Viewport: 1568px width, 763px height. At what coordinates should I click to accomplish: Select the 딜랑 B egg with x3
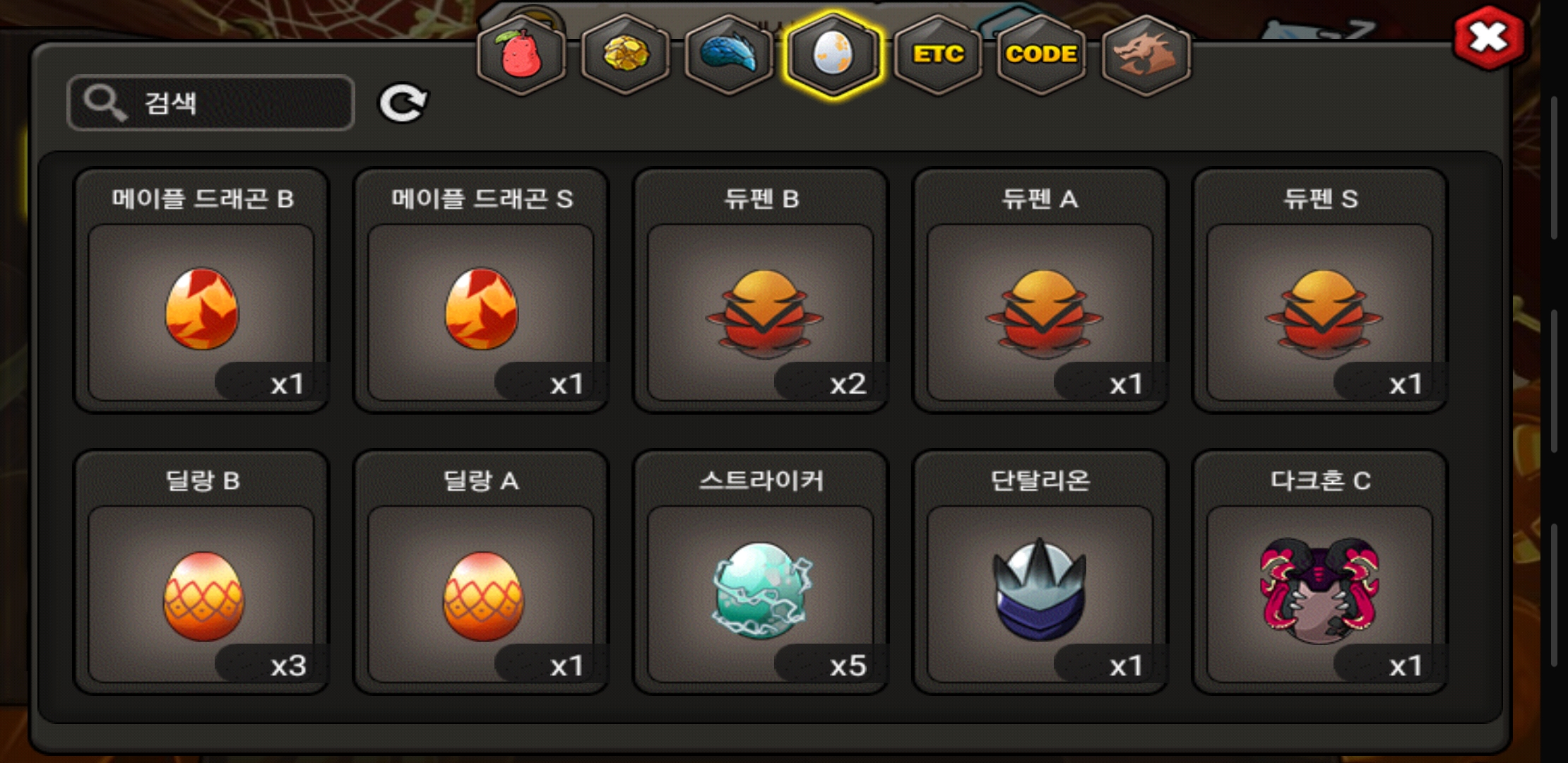tap(201, 572)
